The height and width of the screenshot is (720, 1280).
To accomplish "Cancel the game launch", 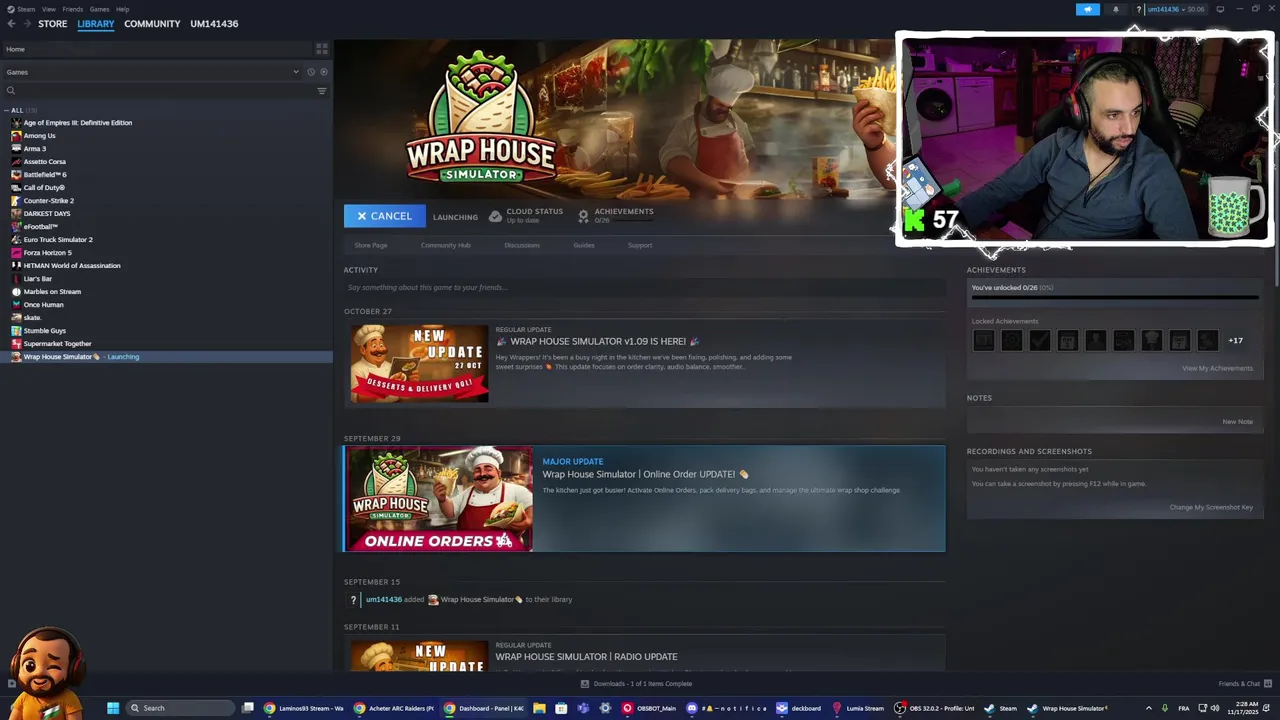I will click(384, 216).
